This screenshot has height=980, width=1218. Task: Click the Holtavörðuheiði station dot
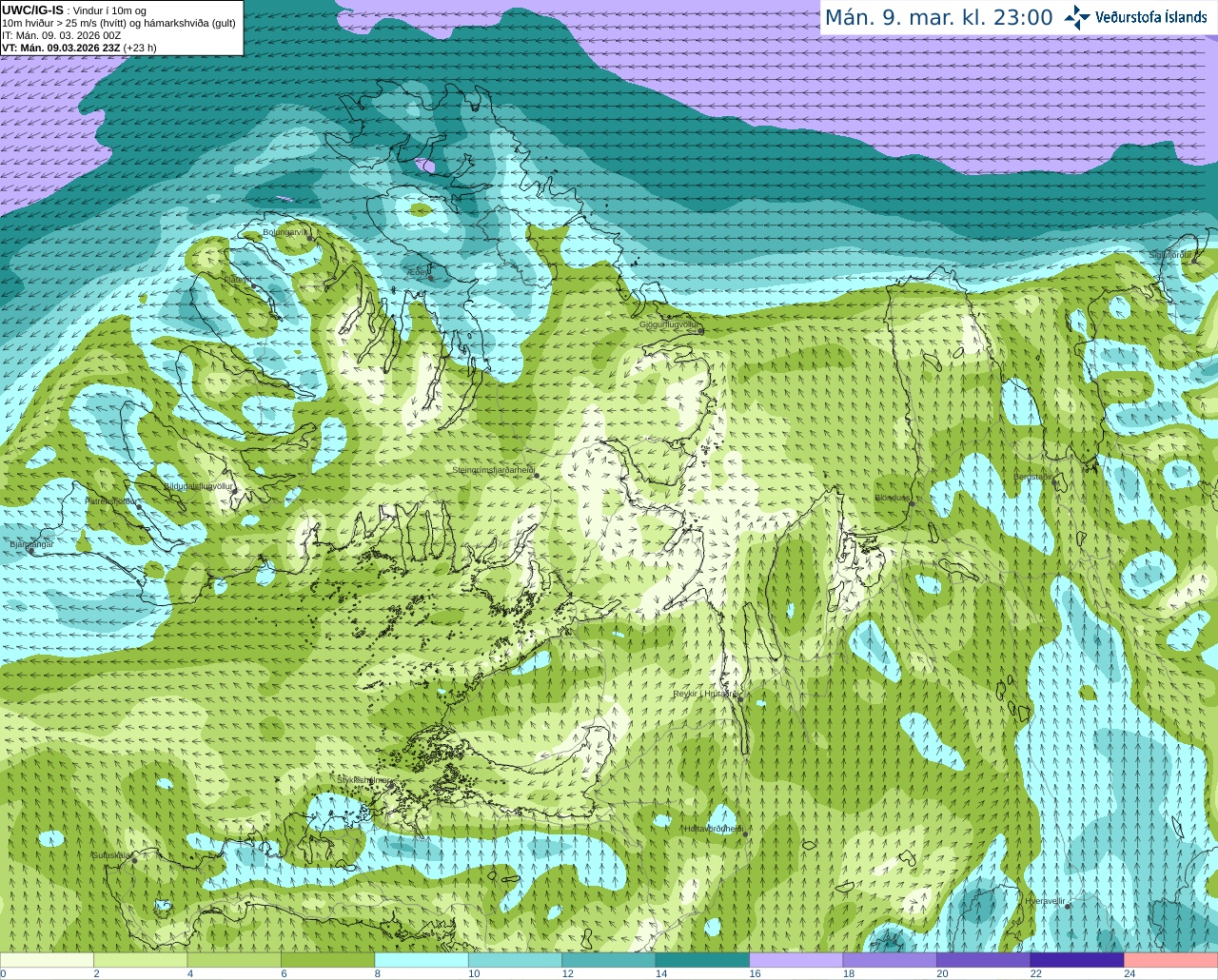click(x=745, y=834)
